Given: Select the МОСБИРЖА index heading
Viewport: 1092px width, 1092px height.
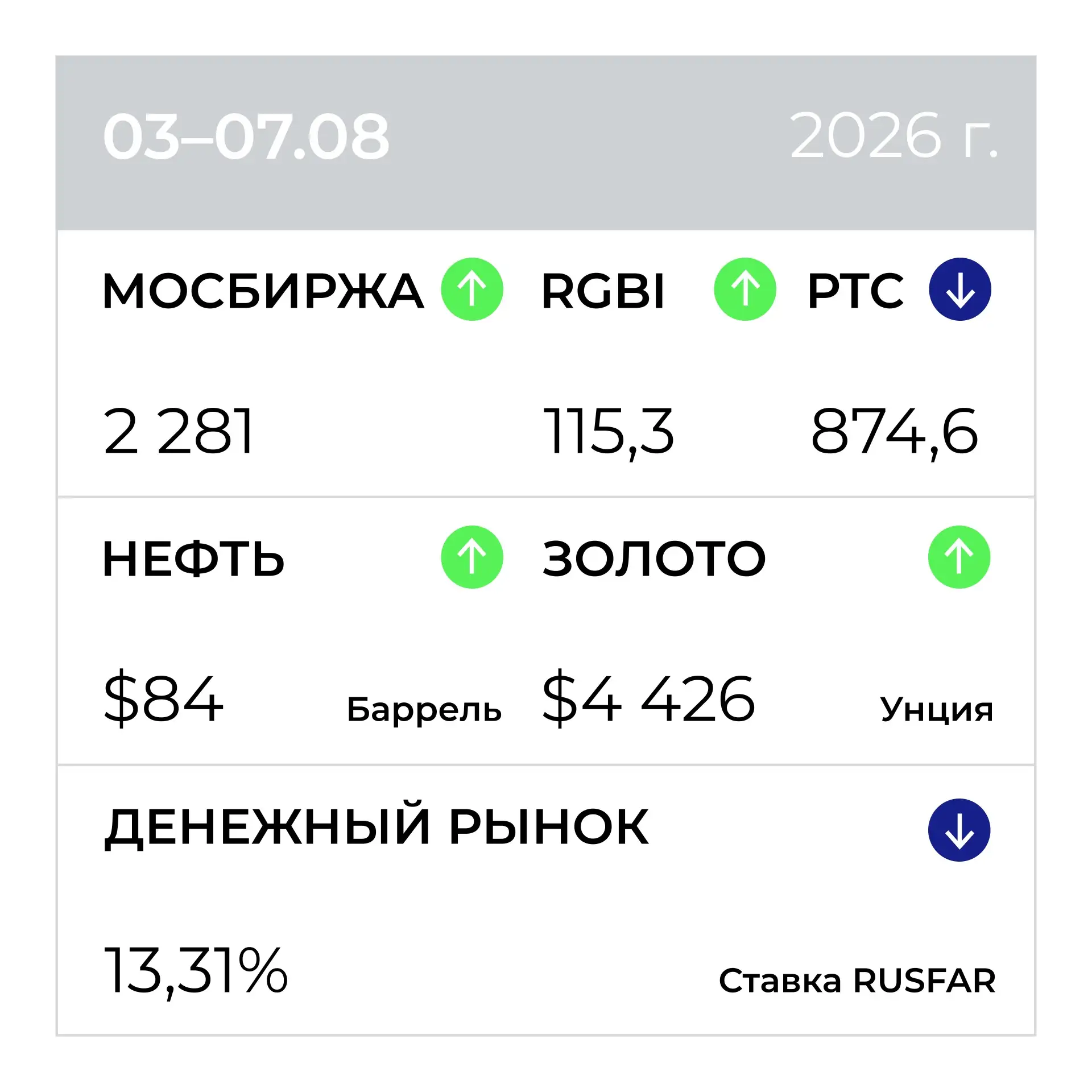Looking at the screenshot, I should [263, 291].
